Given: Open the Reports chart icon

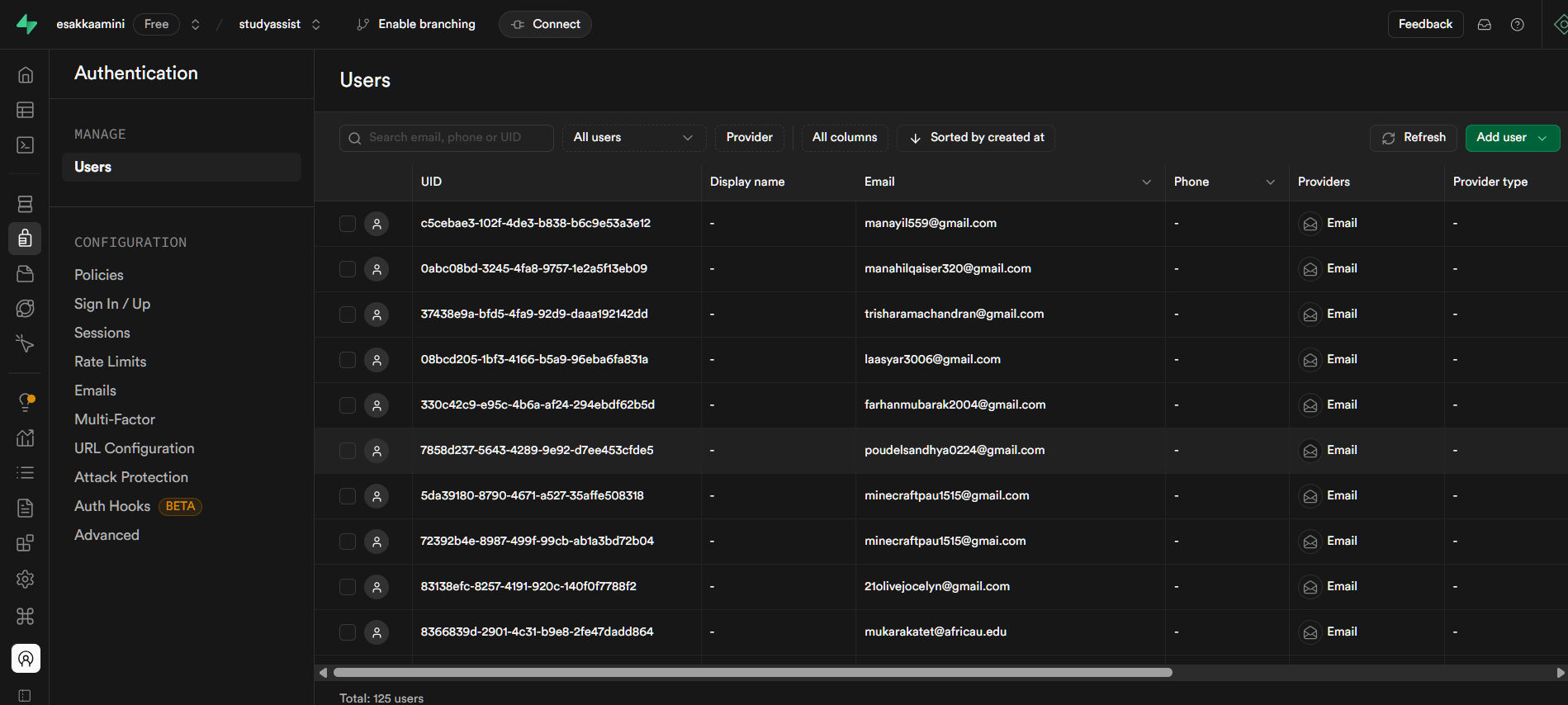Looking at the screenshot, I should 26,438.
